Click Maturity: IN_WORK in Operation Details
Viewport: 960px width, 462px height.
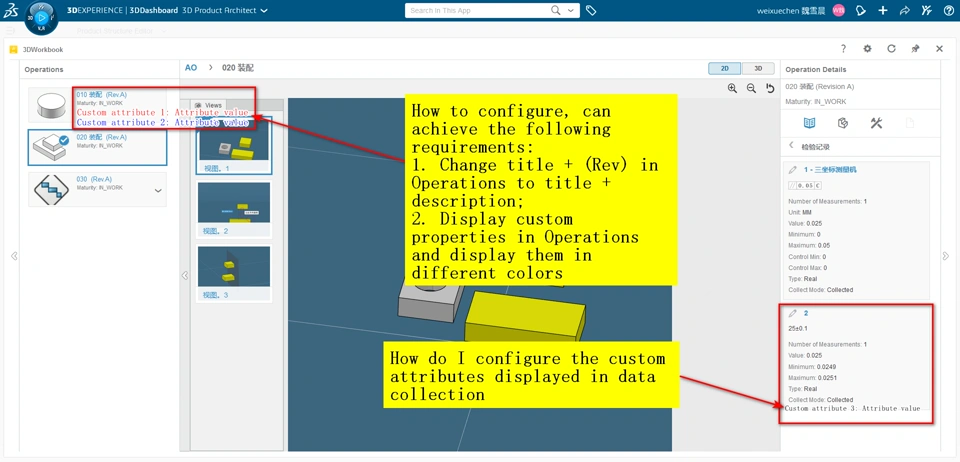[816, 102]
